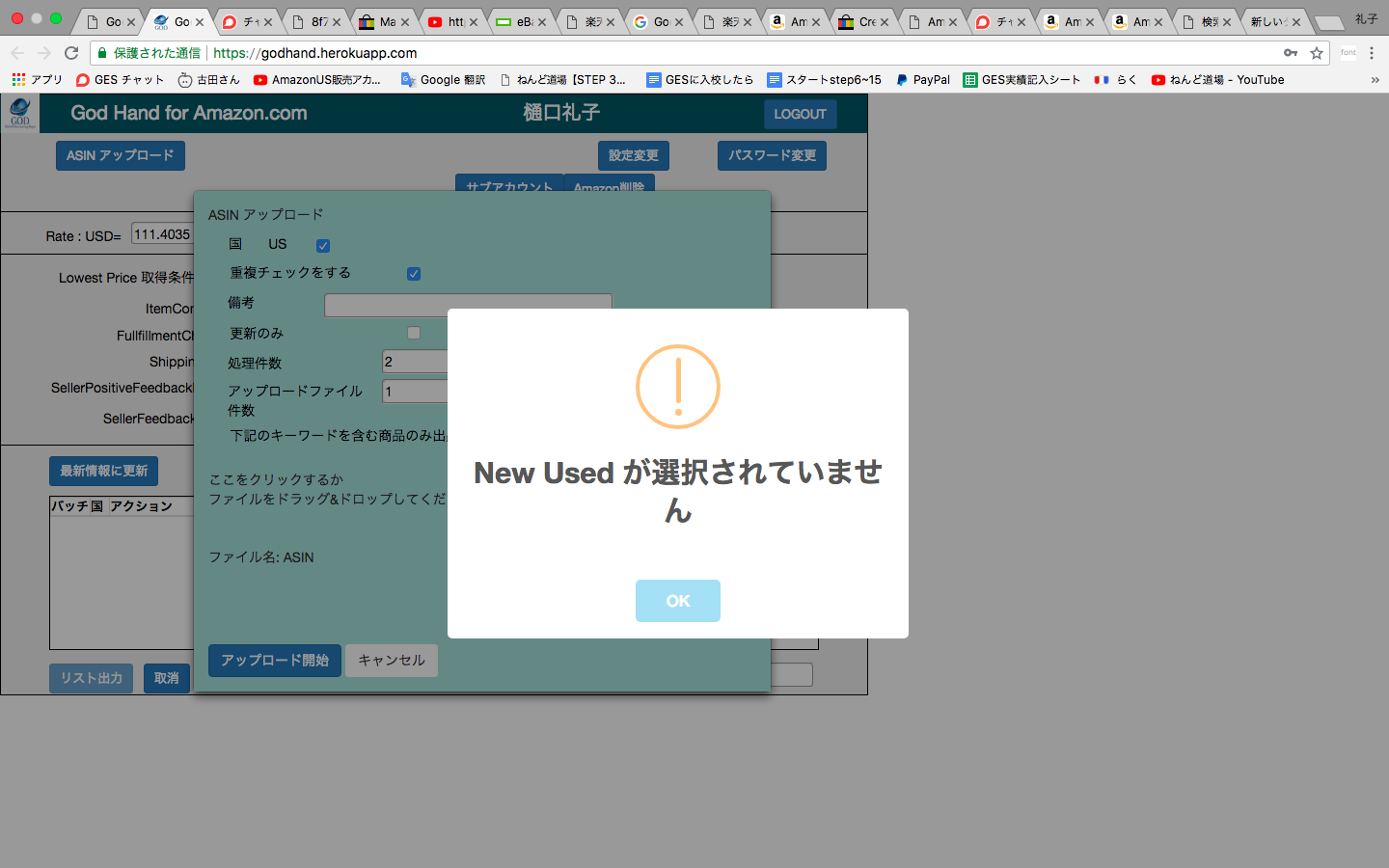Viewport: 1389px width, 868px height.
Task: Click the browser forward arrow
Action: 43,53
